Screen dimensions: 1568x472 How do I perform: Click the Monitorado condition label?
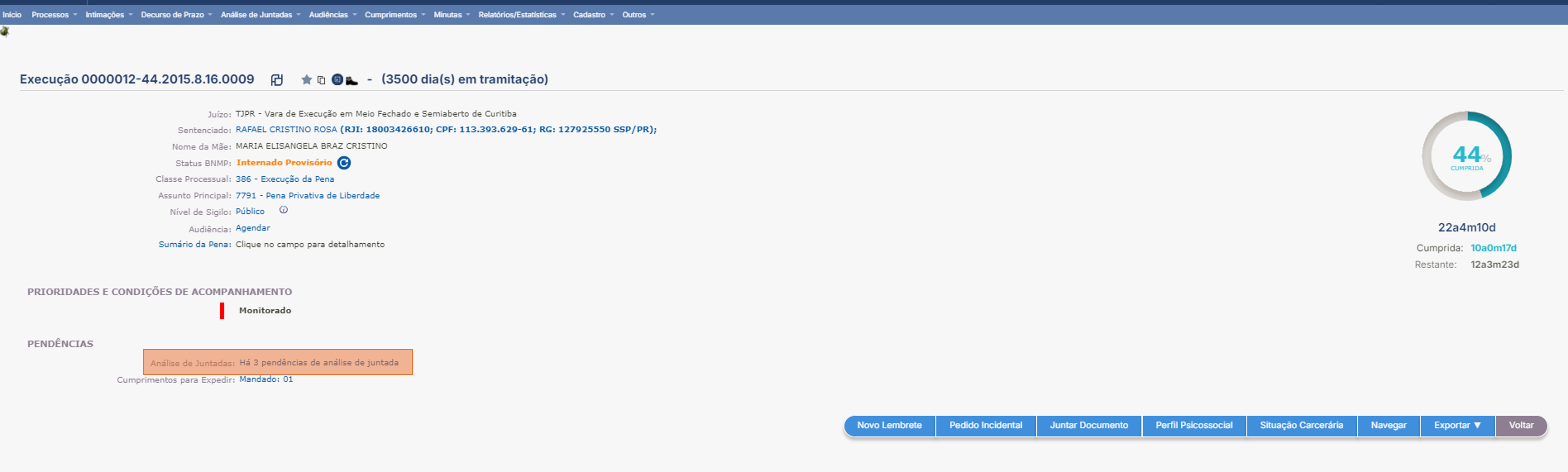tap(265, 311)
